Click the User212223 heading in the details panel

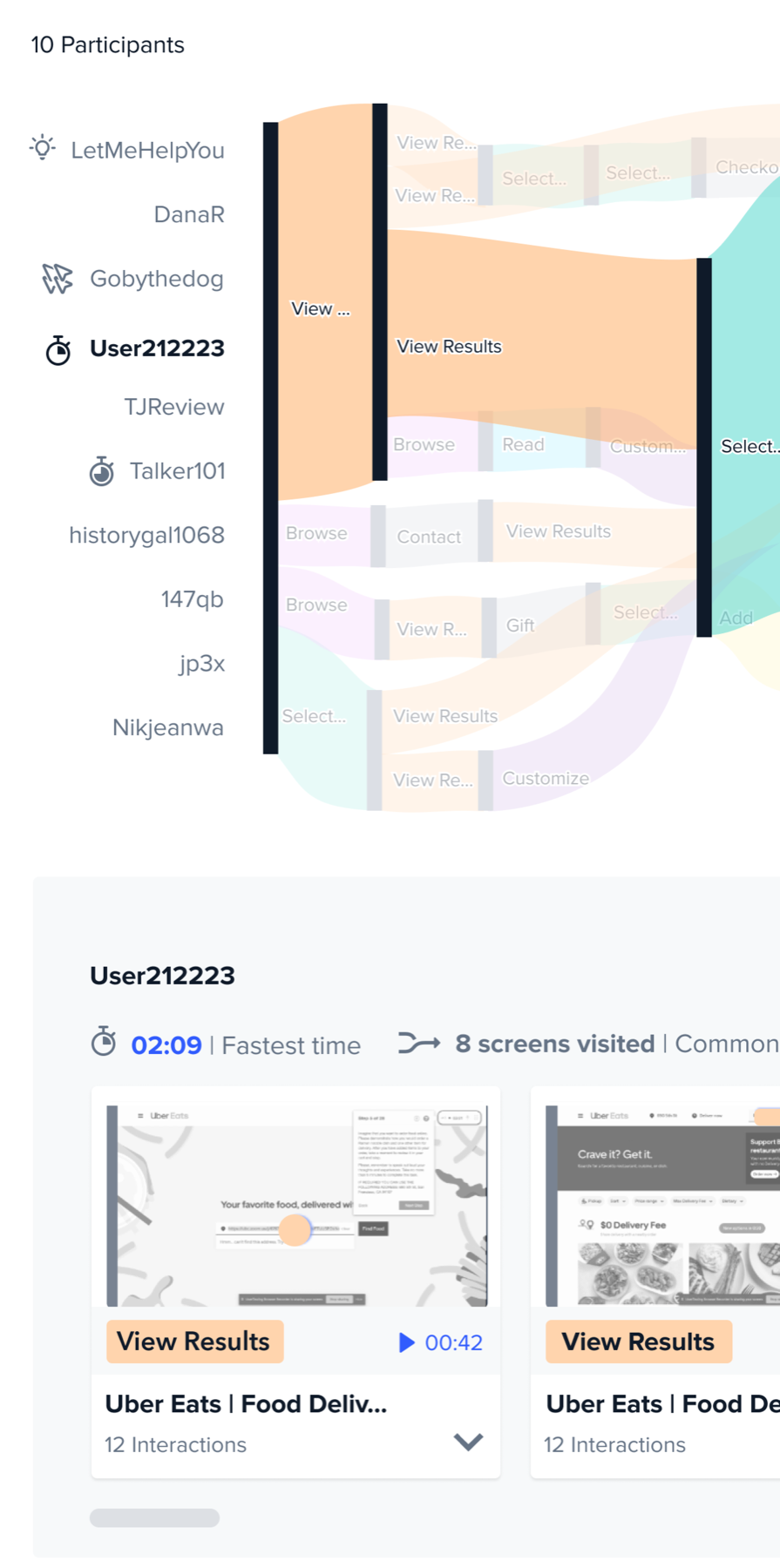(162, 976)
